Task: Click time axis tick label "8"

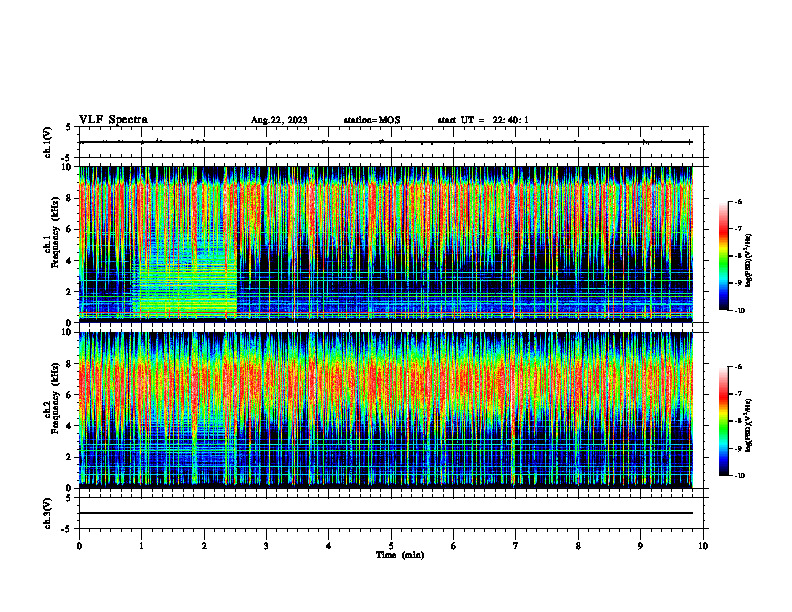Action: pos(578,546)
